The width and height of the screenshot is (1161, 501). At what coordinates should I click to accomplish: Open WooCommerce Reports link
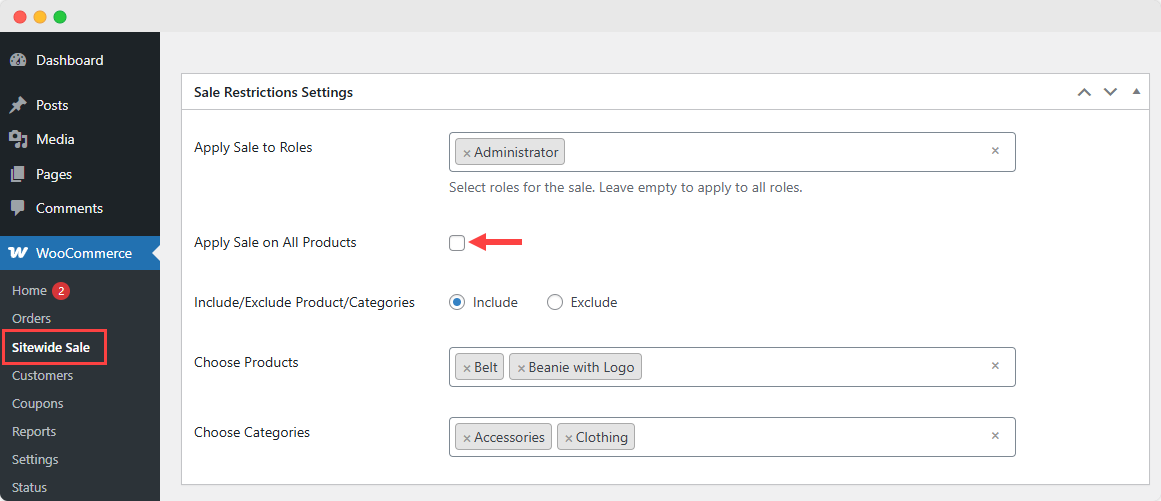pyautogui.click(x=34, y=431)
